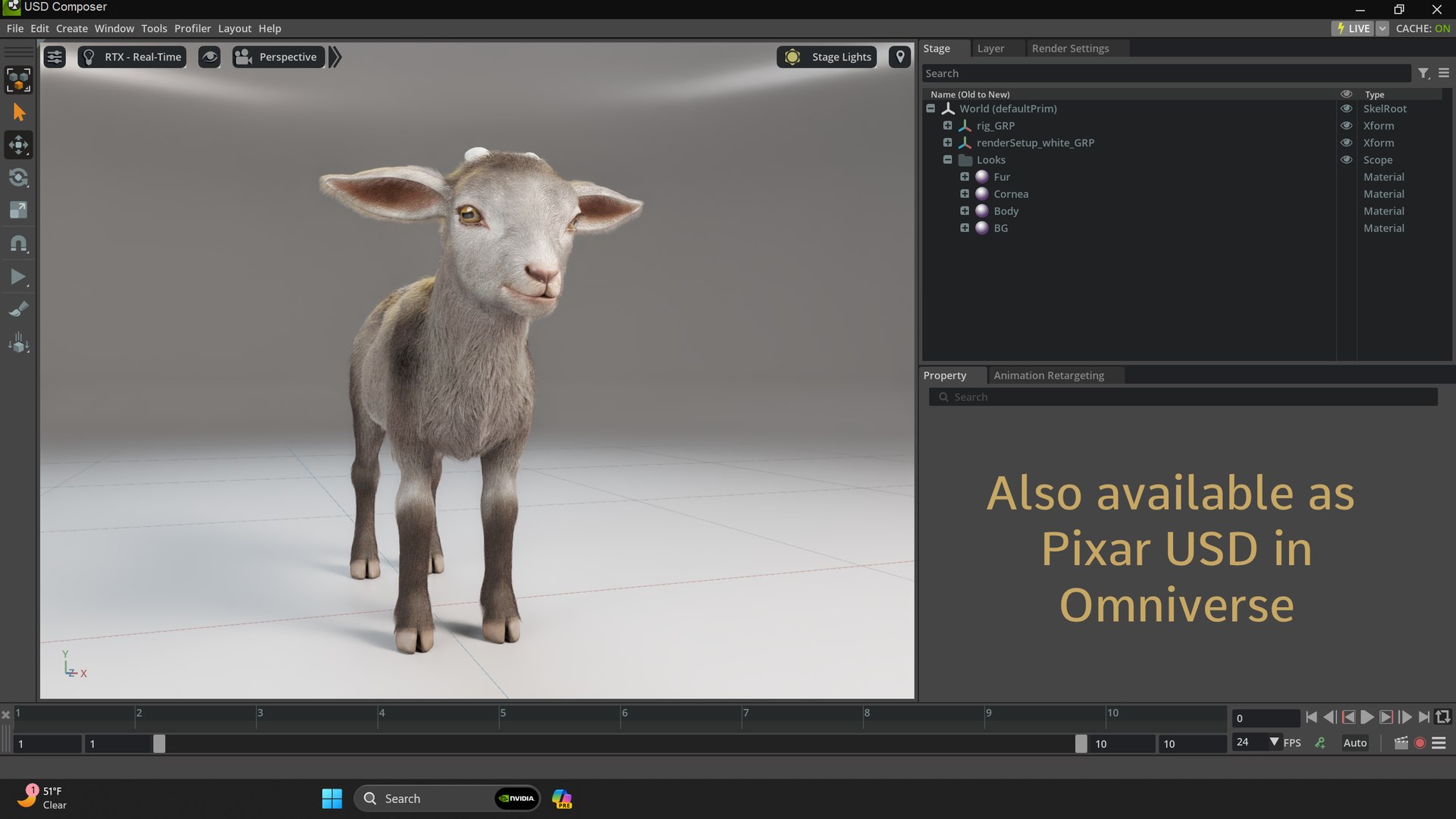Click the red record button

(x=1420, y=743)
